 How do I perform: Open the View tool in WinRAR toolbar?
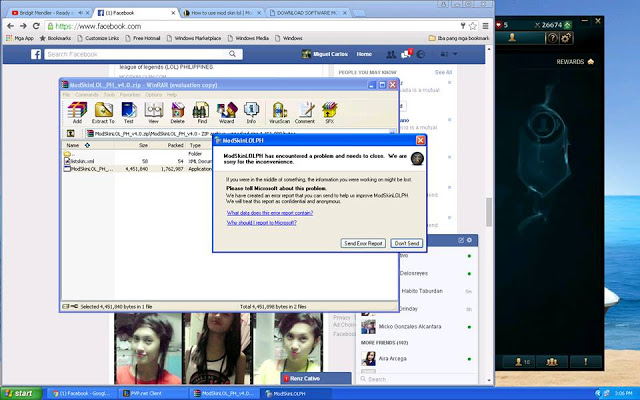153,113
